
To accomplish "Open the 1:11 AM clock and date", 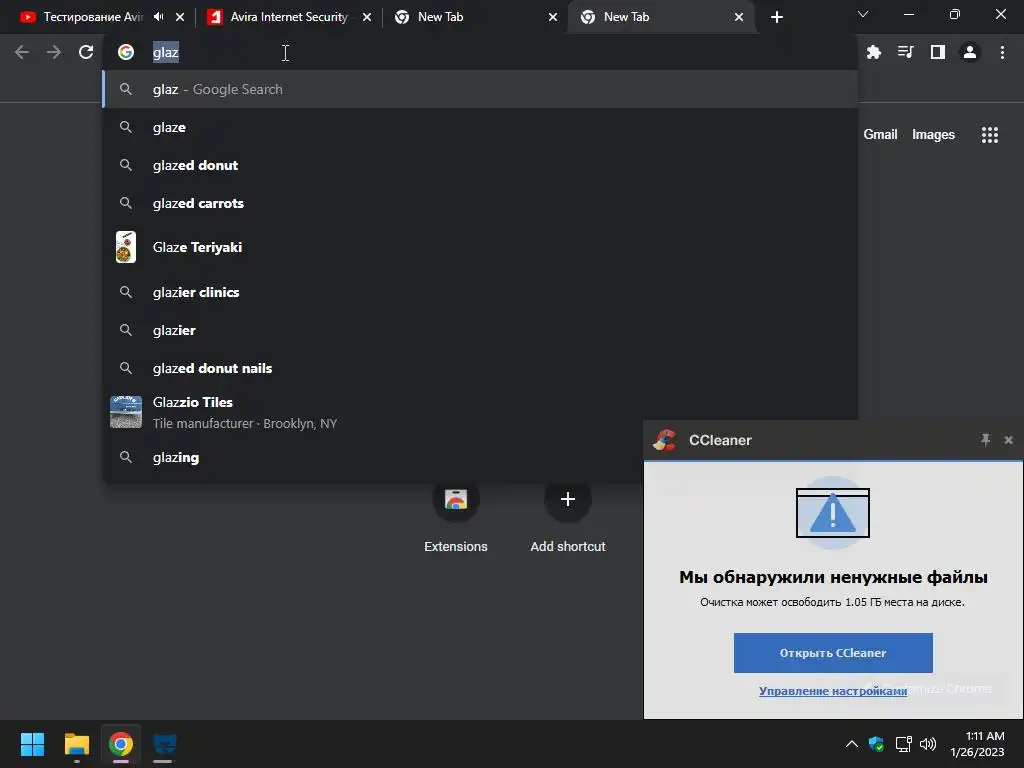I will [x=977, y=744].
